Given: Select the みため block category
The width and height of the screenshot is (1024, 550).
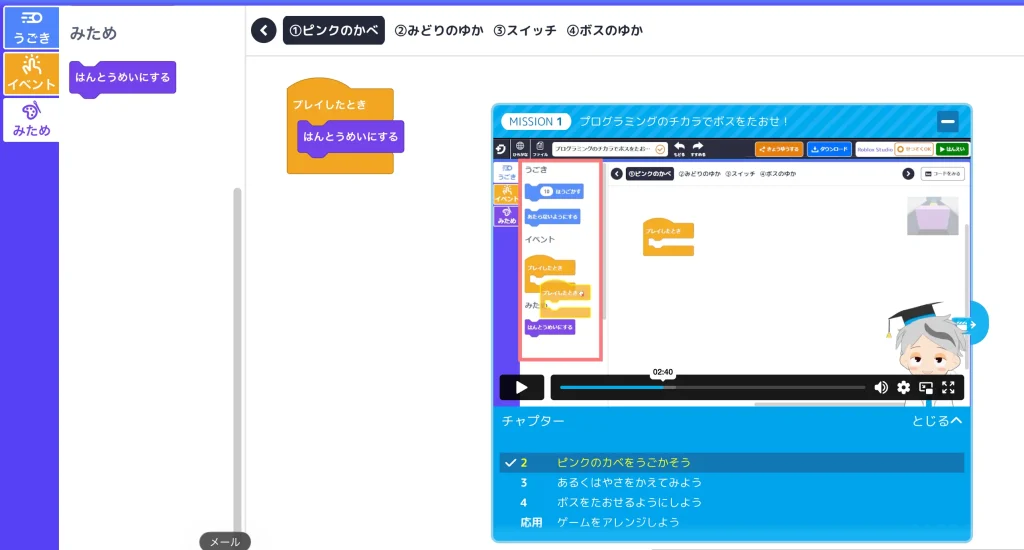Looking at the screenshot, I should tap(31, 120).
